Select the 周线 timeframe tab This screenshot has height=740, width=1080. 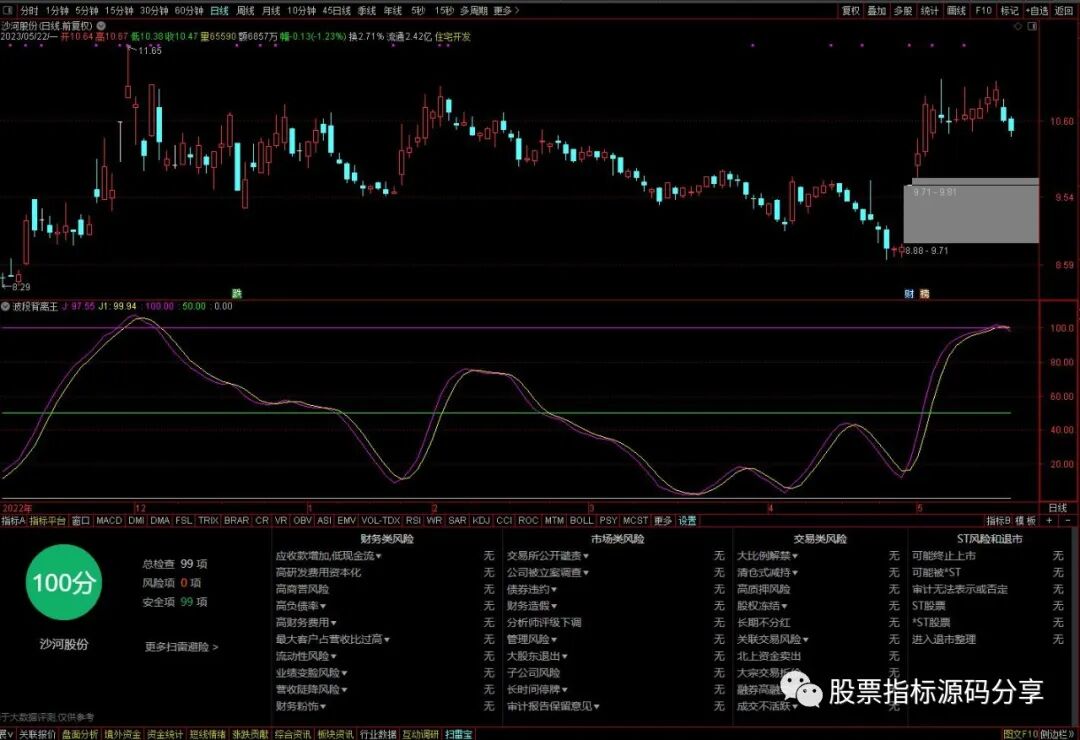(245, 10)
